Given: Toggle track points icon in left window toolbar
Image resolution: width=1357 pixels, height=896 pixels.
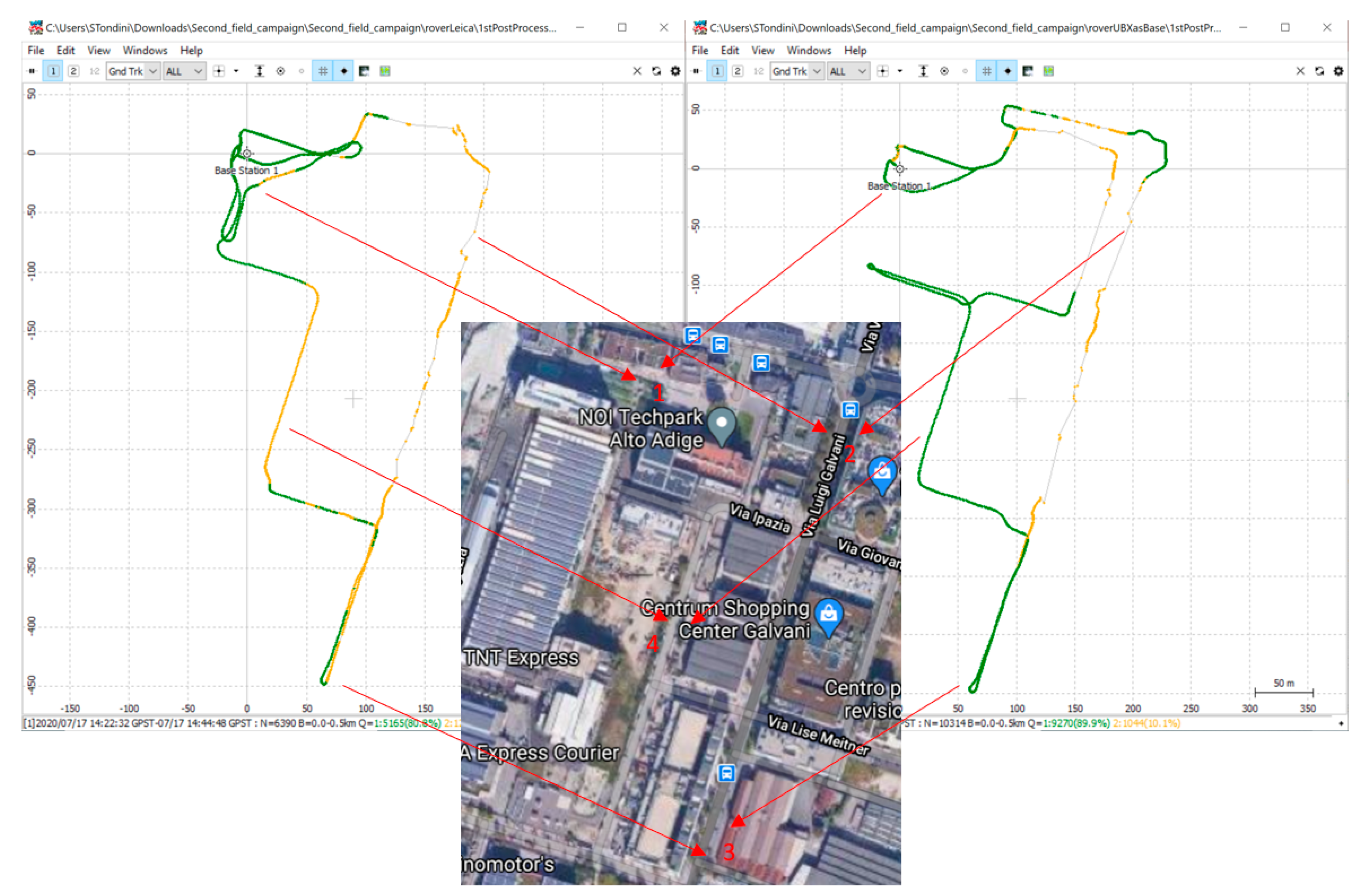Looking at the screenshot, I should (x=344, y=72).
